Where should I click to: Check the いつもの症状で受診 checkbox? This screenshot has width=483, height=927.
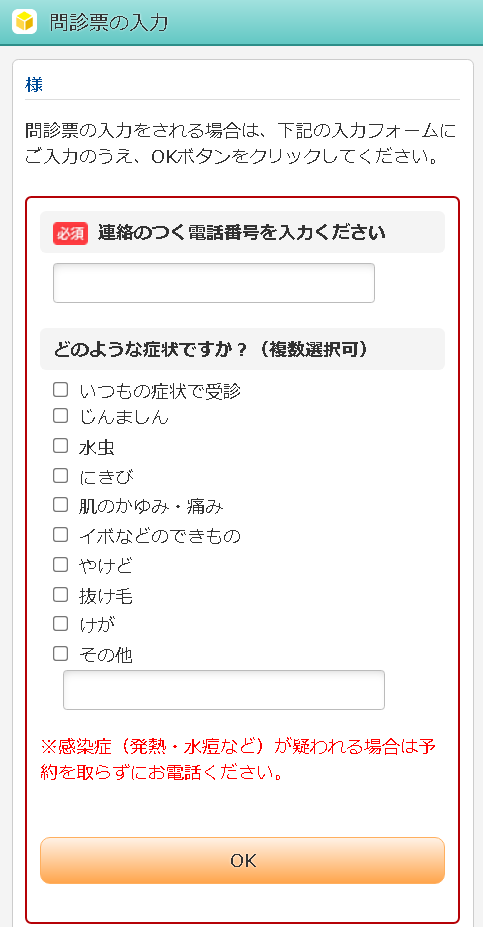(x=61, y=390)
